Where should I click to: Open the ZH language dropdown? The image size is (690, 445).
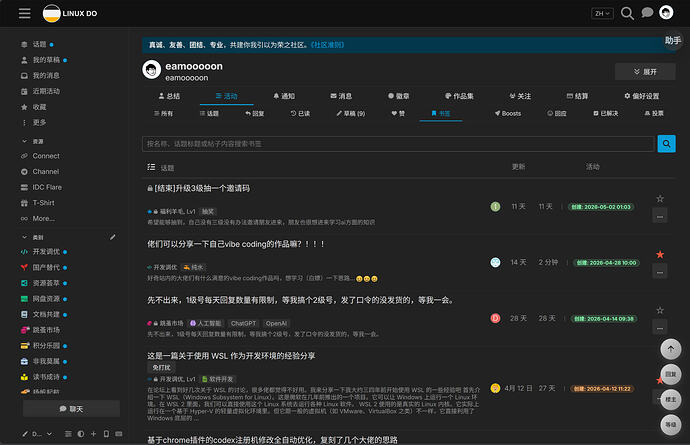click(x=602, y=14)
